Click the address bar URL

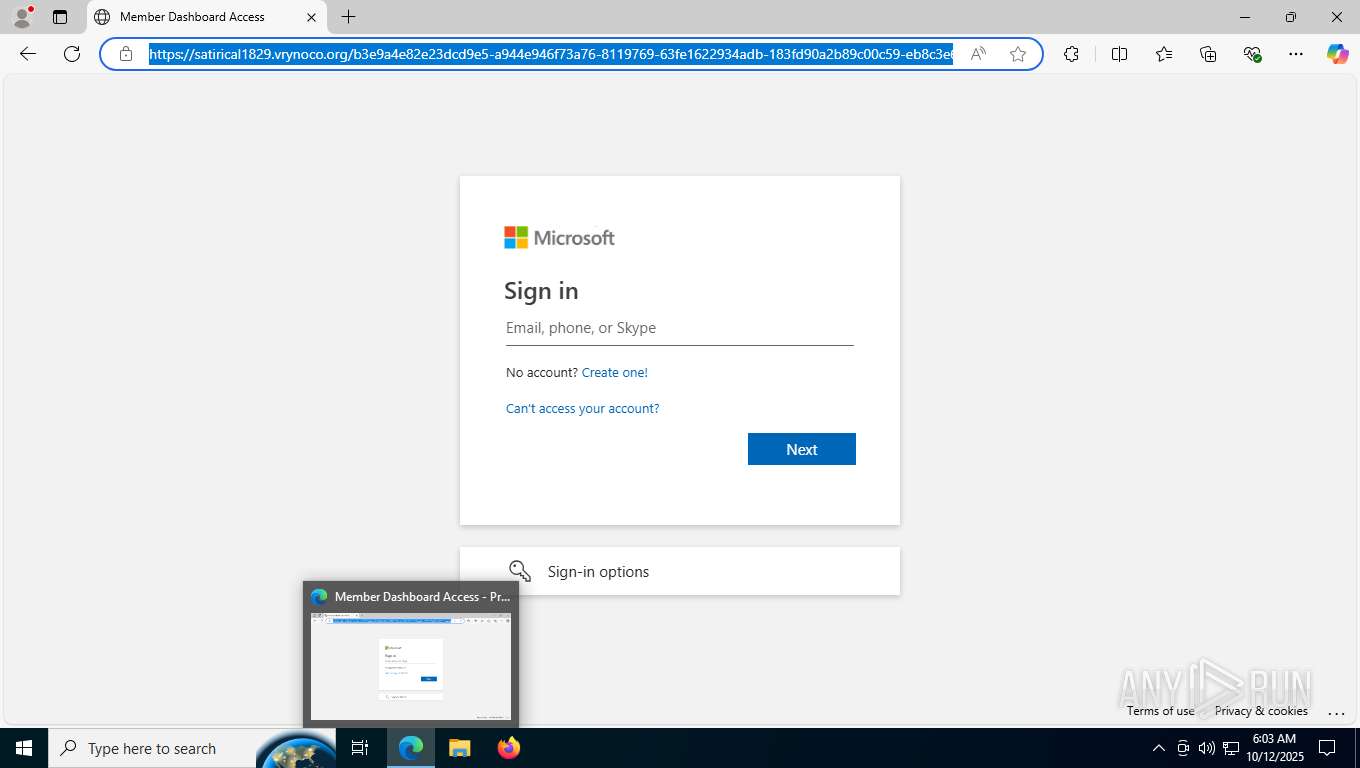pyautogui.click(x=551, y=54)
